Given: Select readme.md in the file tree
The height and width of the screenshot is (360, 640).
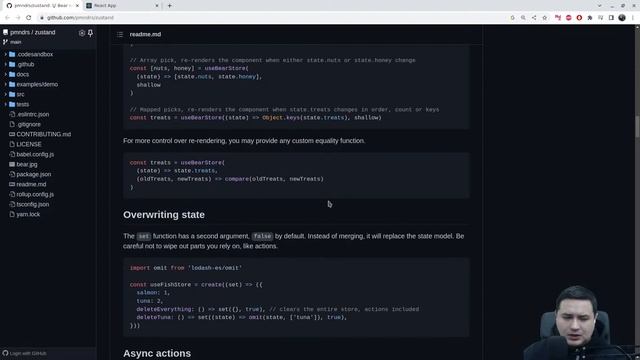Looking at the screenshot, I should [31, 184].
